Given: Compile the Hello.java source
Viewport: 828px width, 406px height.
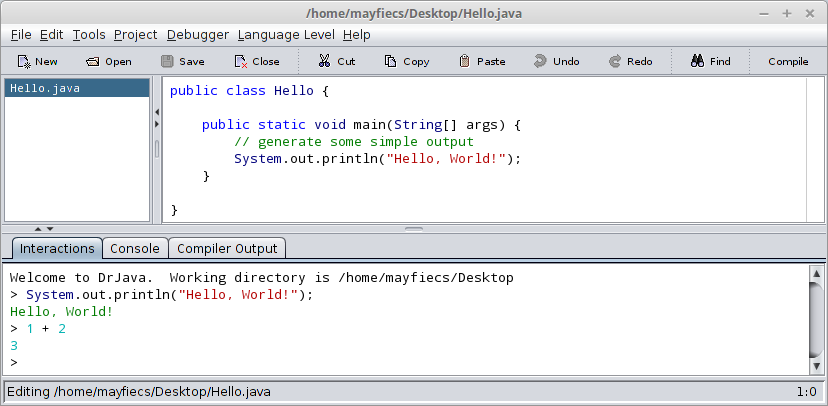Looking at the screenshot, I should [x=788, y=62].
